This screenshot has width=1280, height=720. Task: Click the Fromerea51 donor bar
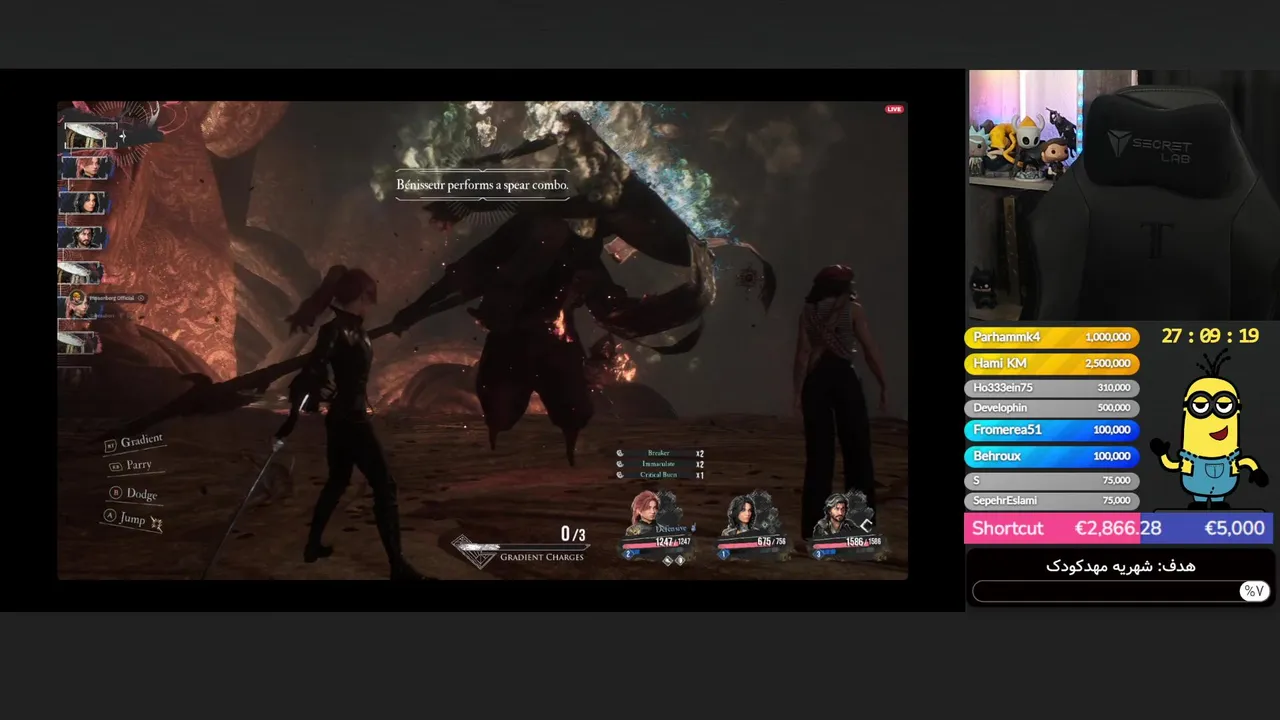point(1051,430)
